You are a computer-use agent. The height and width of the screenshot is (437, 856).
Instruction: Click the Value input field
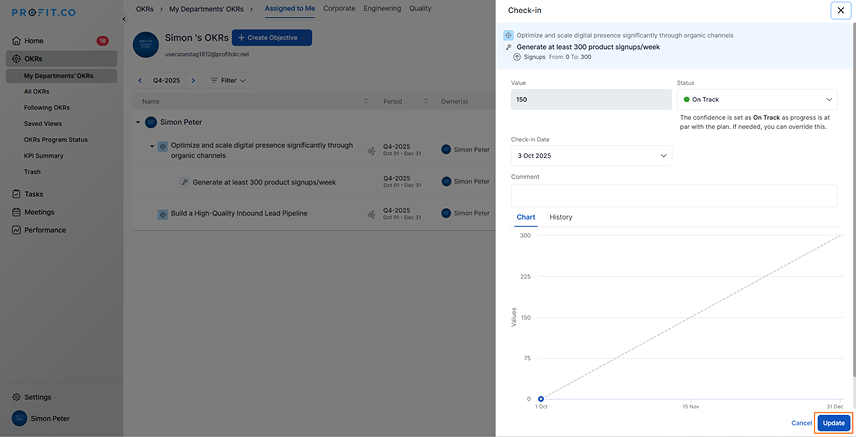point(591,99)
